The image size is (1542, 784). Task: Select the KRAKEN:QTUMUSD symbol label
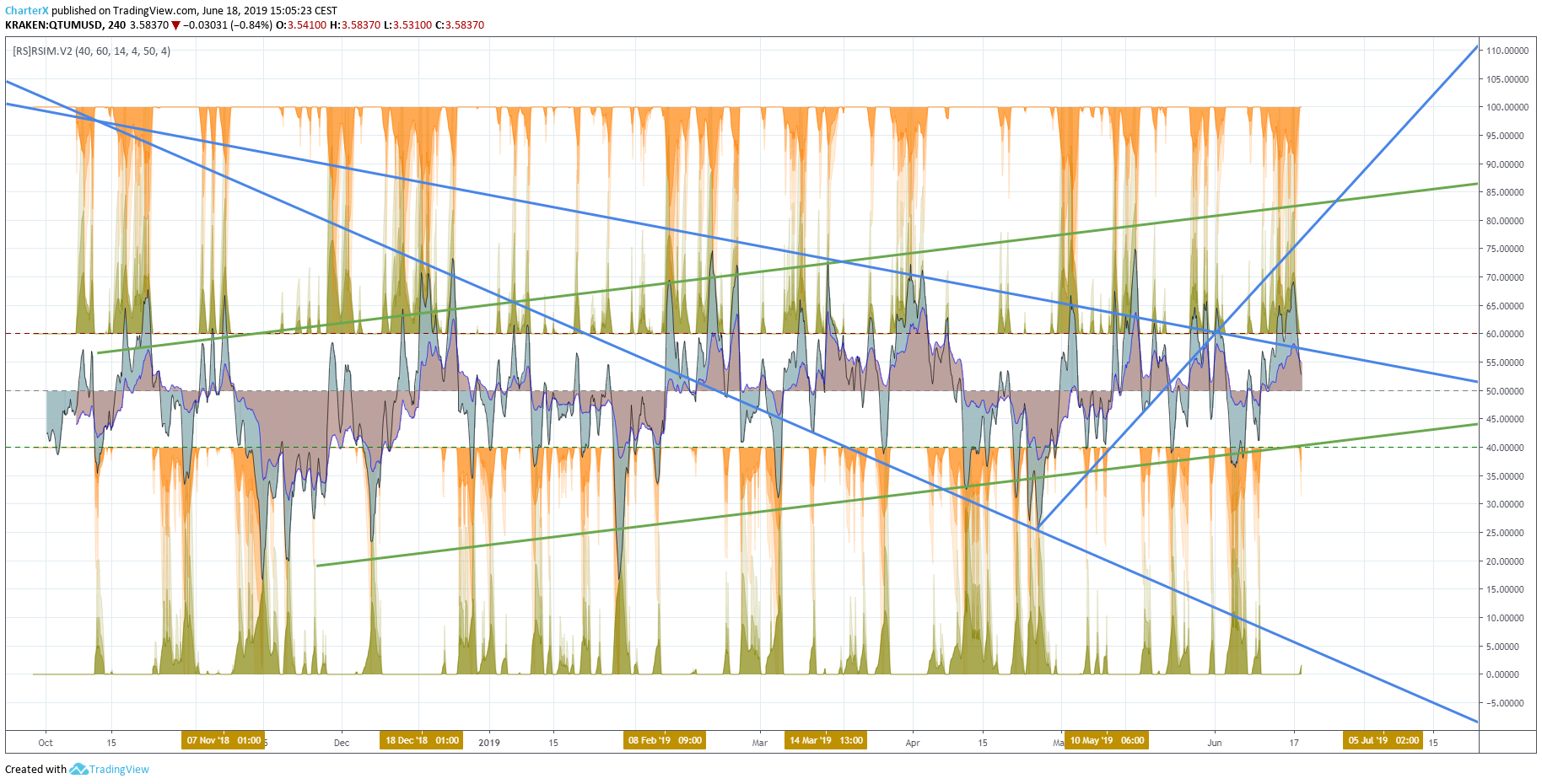pos(54,25)
